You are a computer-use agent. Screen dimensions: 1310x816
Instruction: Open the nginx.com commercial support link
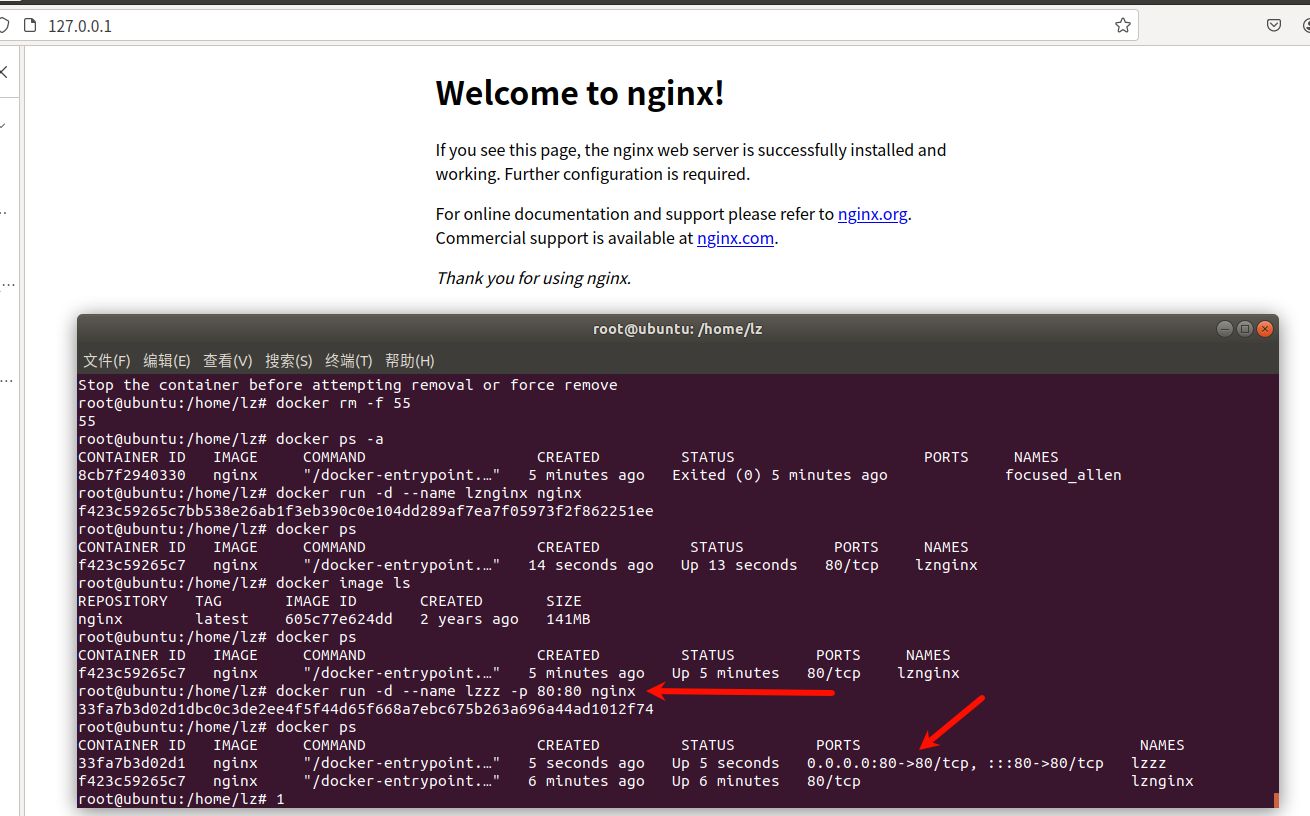point(735,238)
